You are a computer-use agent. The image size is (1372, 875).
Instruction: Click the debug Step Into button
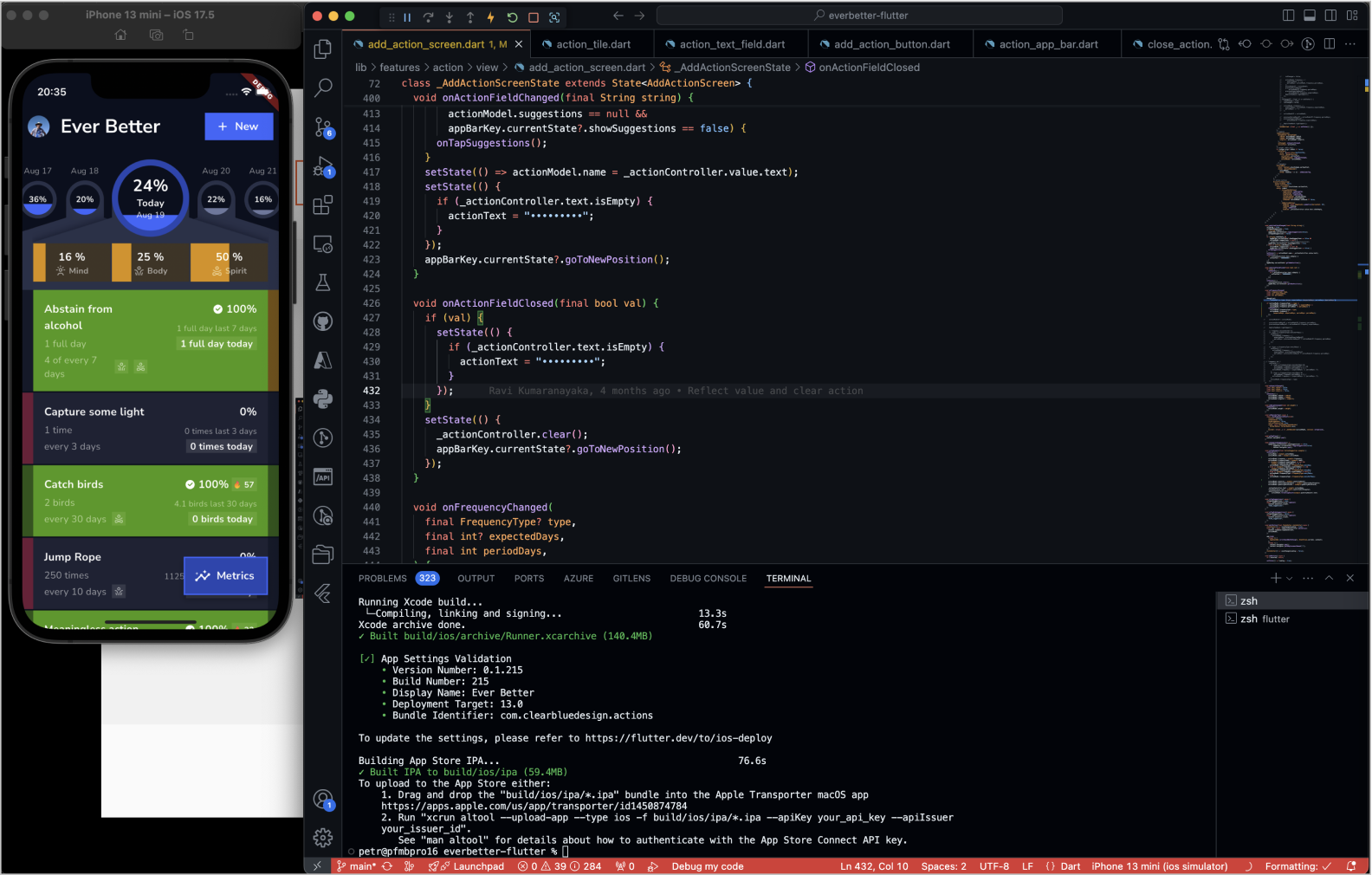(x=450, y=16)
